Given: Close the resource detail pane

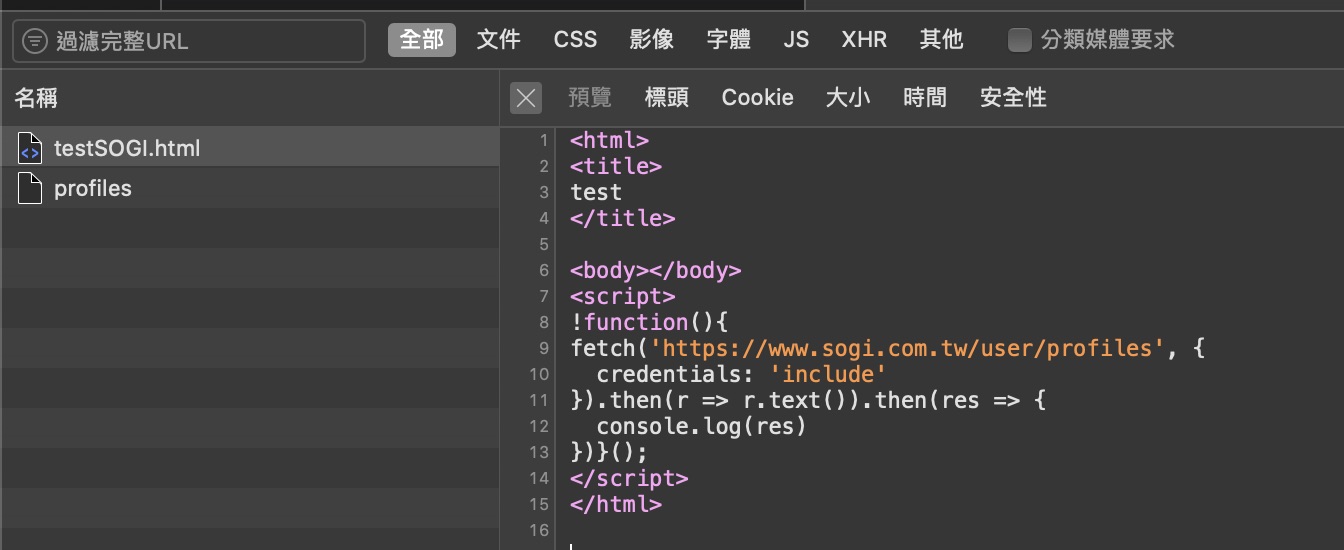Looking at the screenshot, I should [x=526, y=98].
